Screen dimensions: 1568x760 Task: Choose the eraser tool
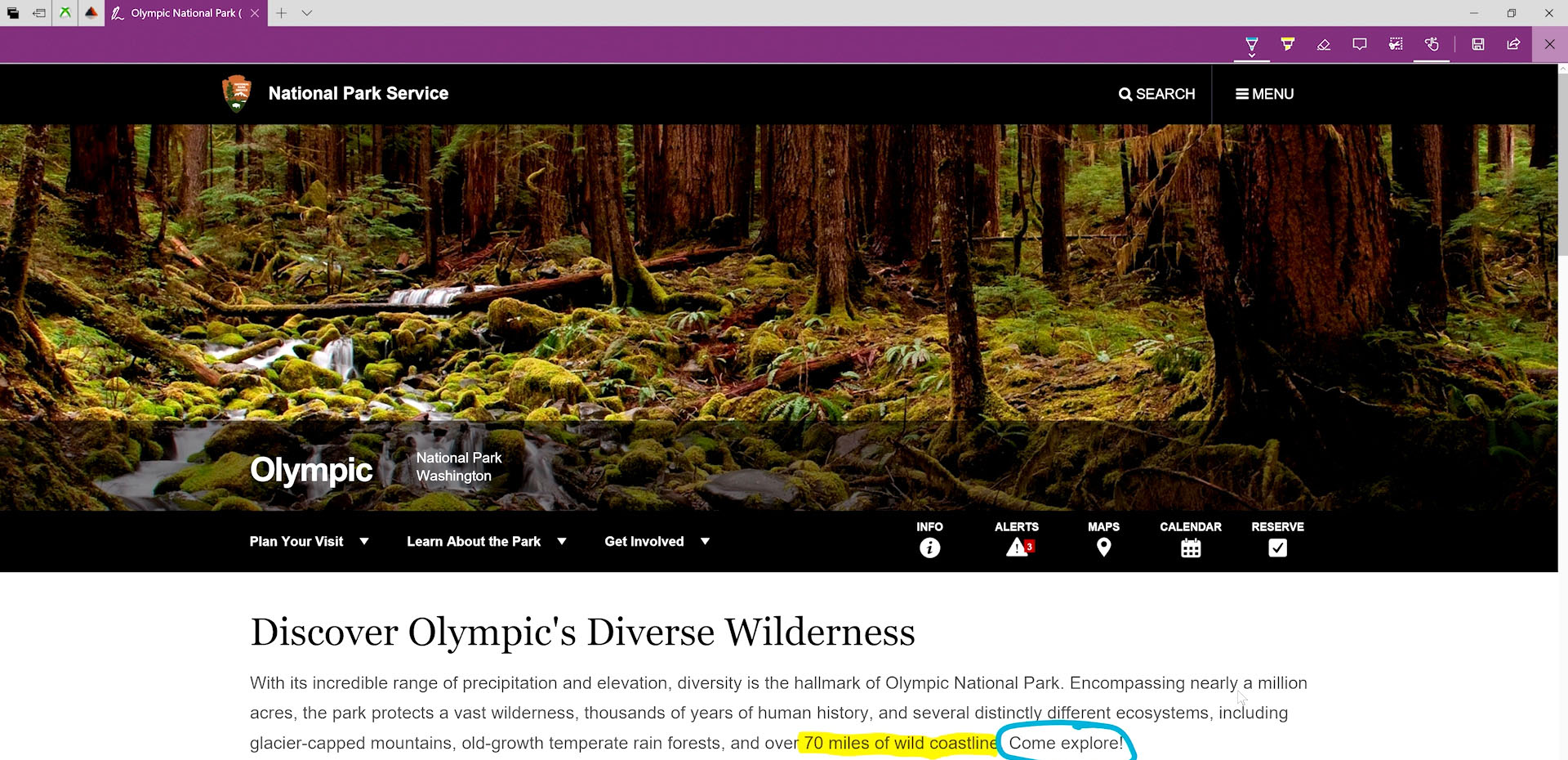pyautogui.click(x=1324, y=44)
